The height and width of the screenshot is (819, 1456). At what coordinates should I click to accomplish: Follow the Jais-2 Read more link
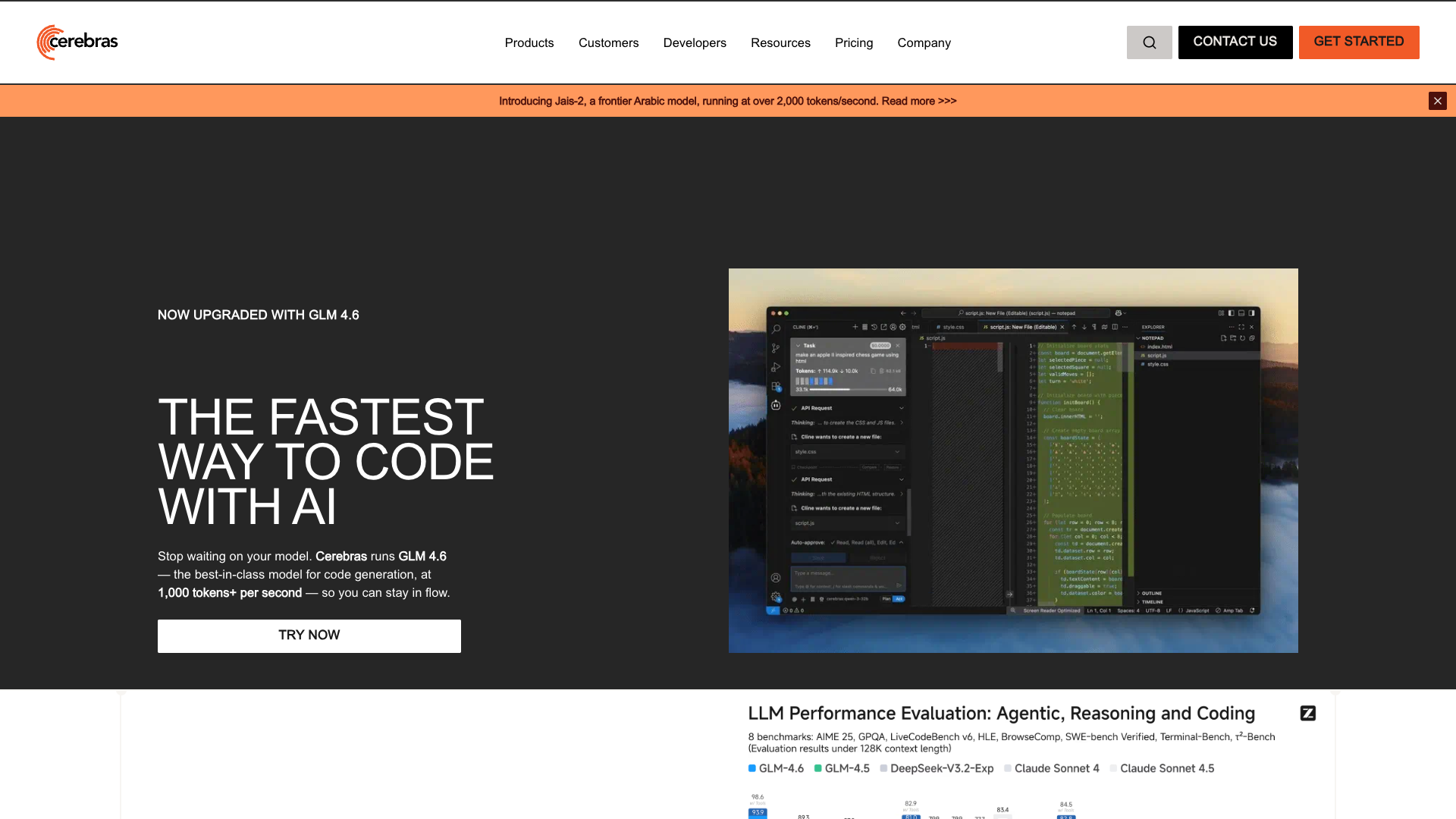pos(918,101)
